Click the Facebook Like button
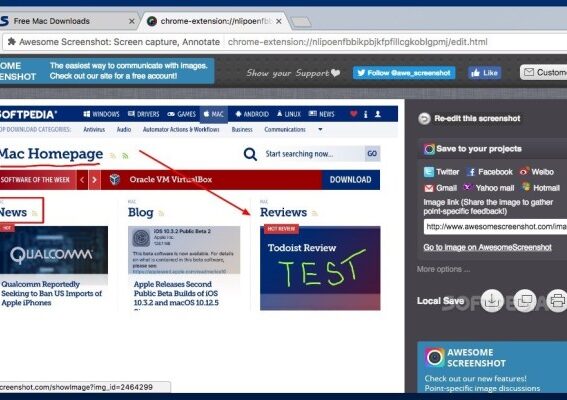The height and width of the screenshot is (400, 567). coord(485,73)
